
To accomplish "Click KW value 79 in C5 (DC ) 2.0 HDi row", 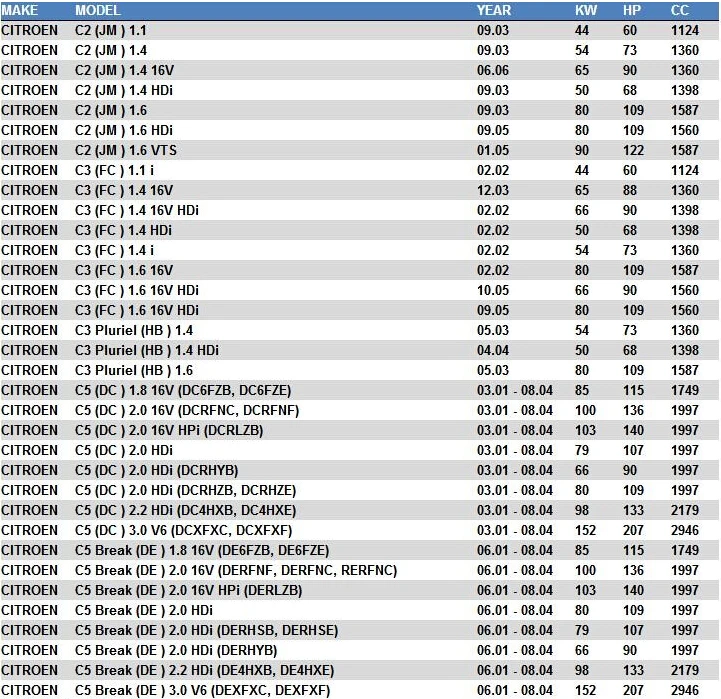I will coord(582,450).
